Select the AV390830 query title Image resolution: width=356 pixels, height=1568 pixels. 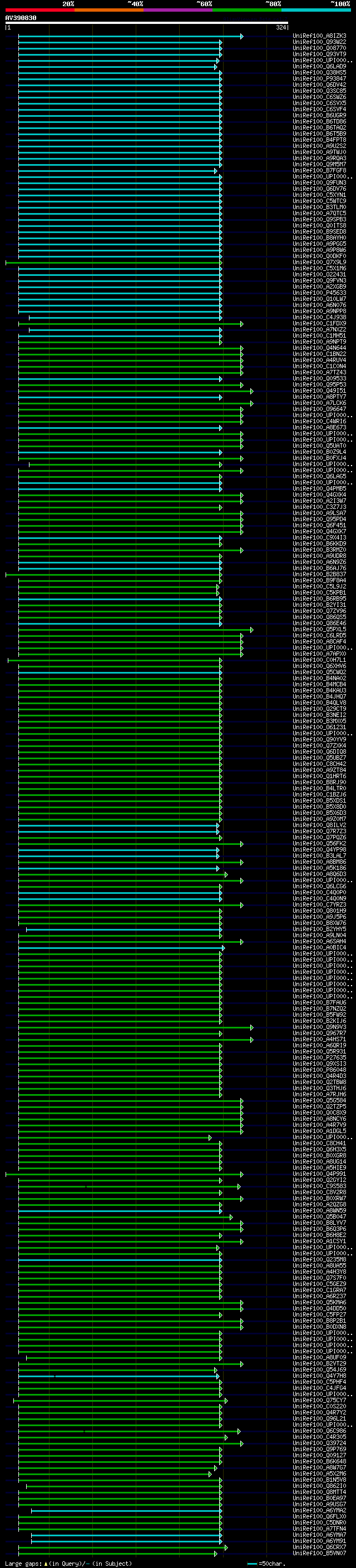point(21,18)
